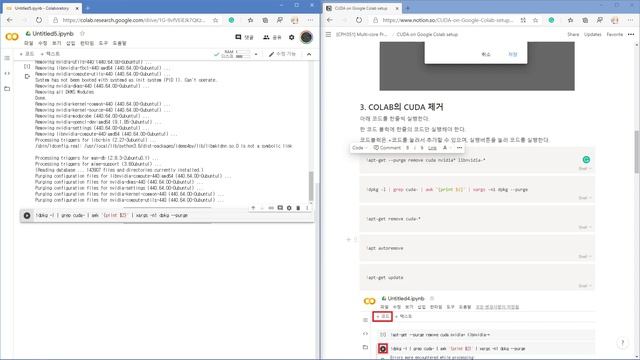640x360 pixels.
Task: Open RAM and disk dropdown arrow
Action: click(256, 54)
